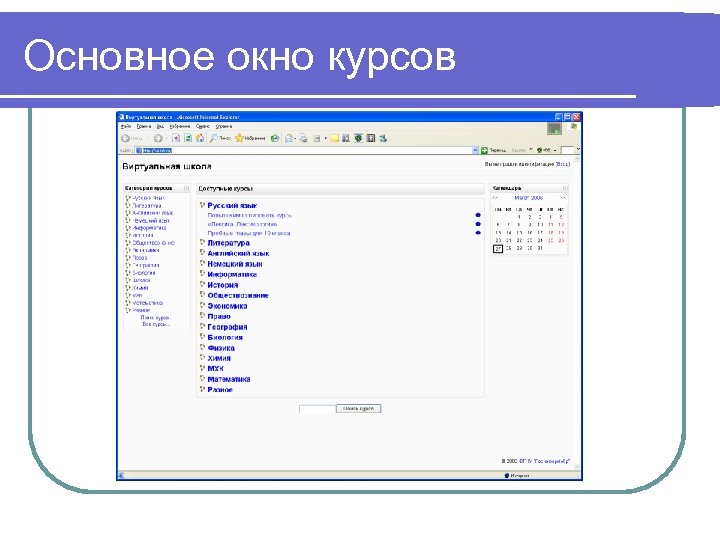Open Поиск курса link in sidebar
The image size is (720, 540).
156,318
